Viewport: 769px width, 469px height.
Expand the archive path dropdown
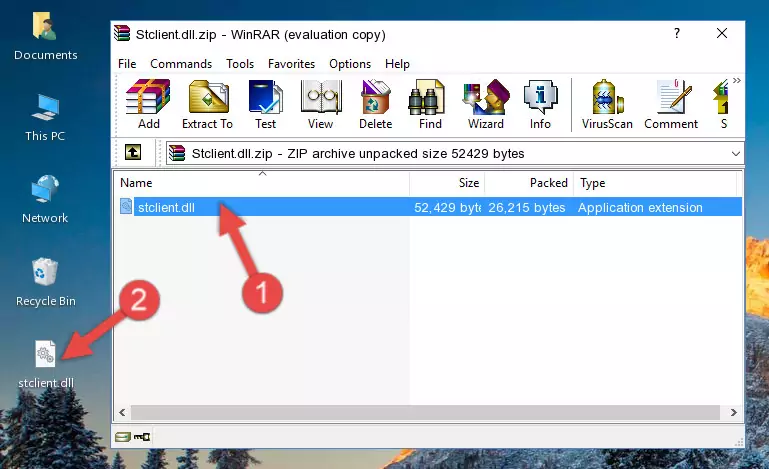[736, 154]
